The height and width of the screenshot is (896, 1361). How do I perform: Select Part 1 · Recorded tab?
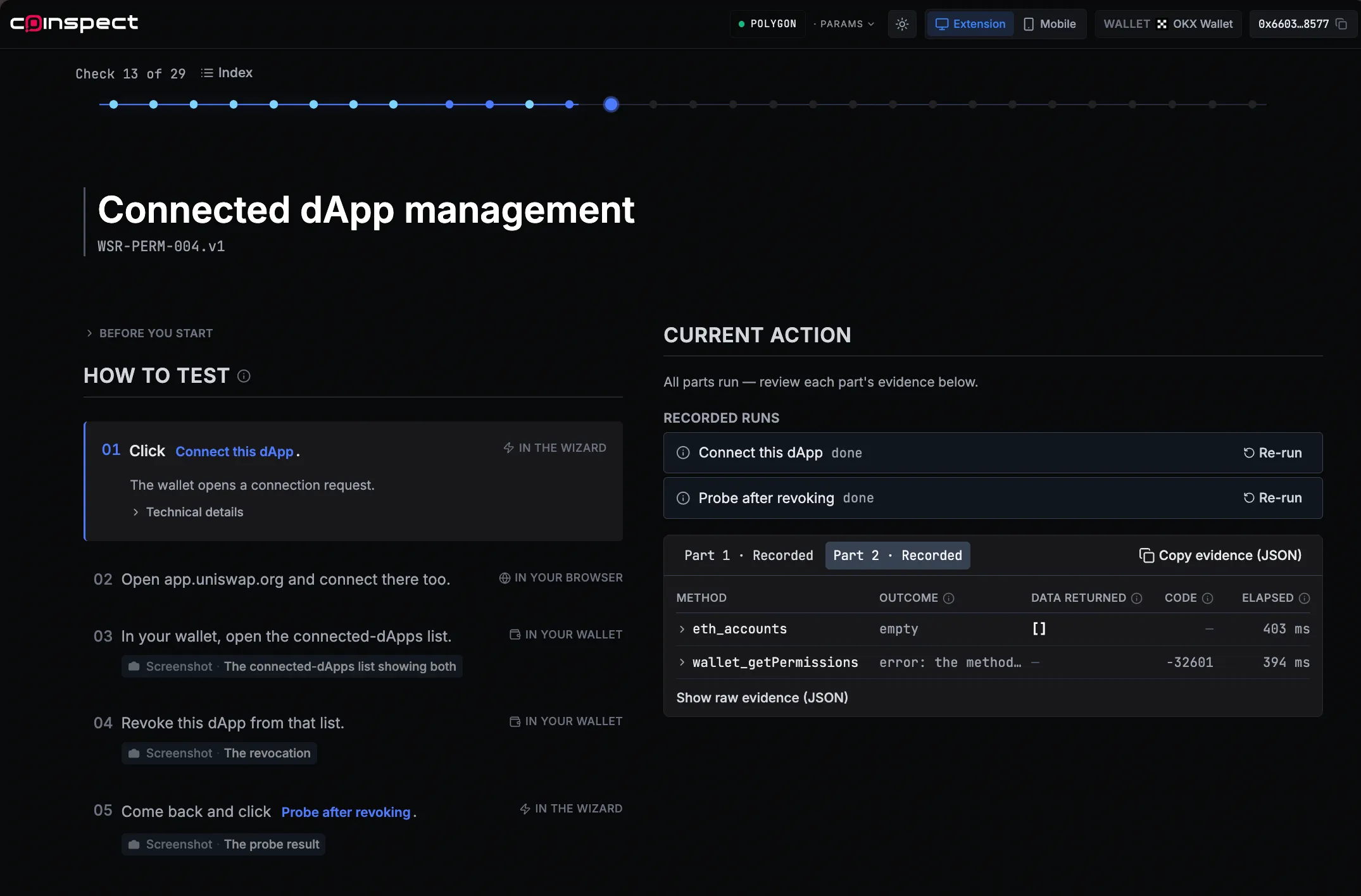coord(749,556)
